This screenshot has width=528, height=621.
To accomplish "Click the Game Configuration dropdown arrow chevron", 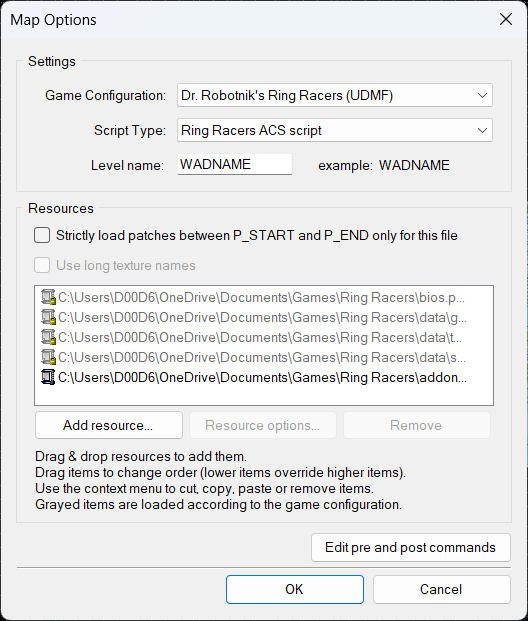I will (482, 95).
